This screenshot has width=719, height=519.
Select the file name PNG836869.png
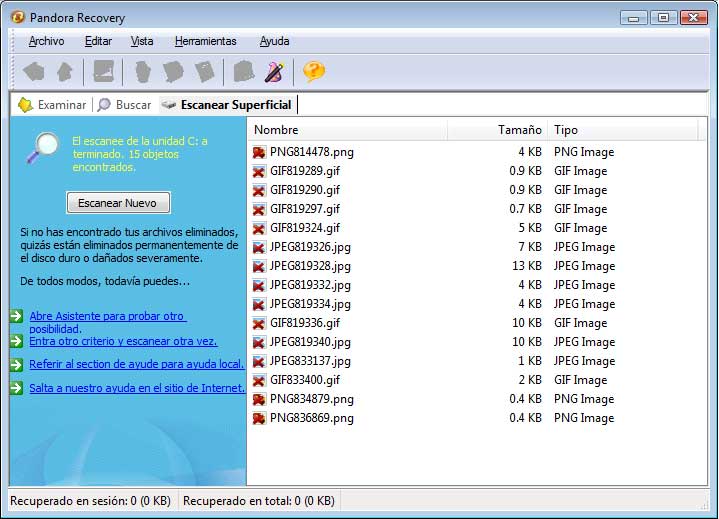(312, 419)
